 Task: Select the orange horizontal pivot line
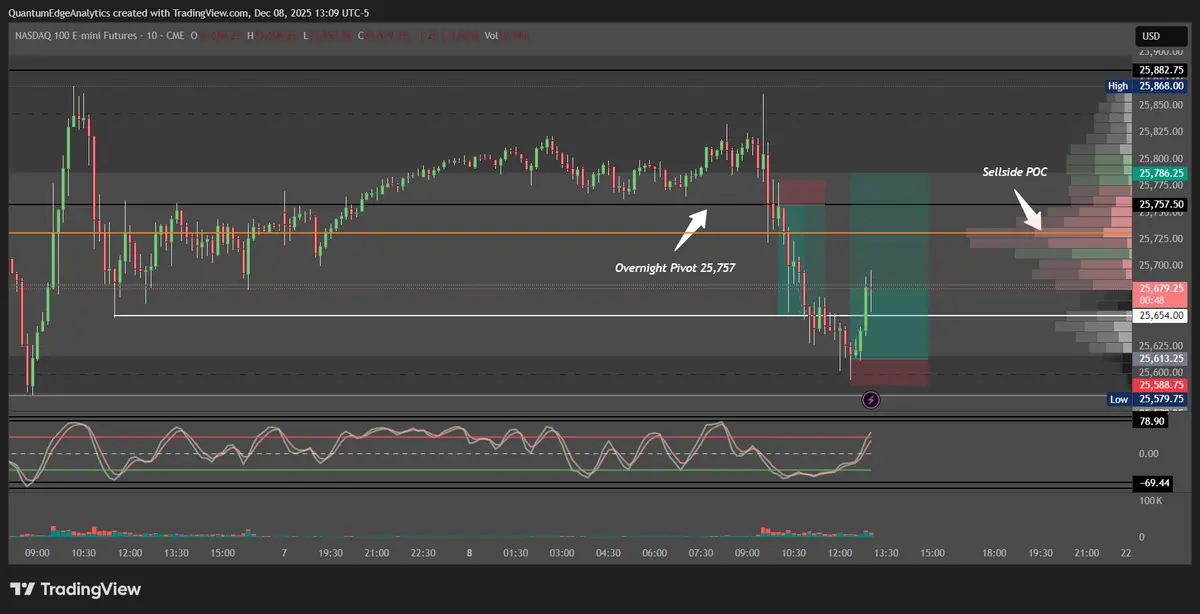pos(570,233)
